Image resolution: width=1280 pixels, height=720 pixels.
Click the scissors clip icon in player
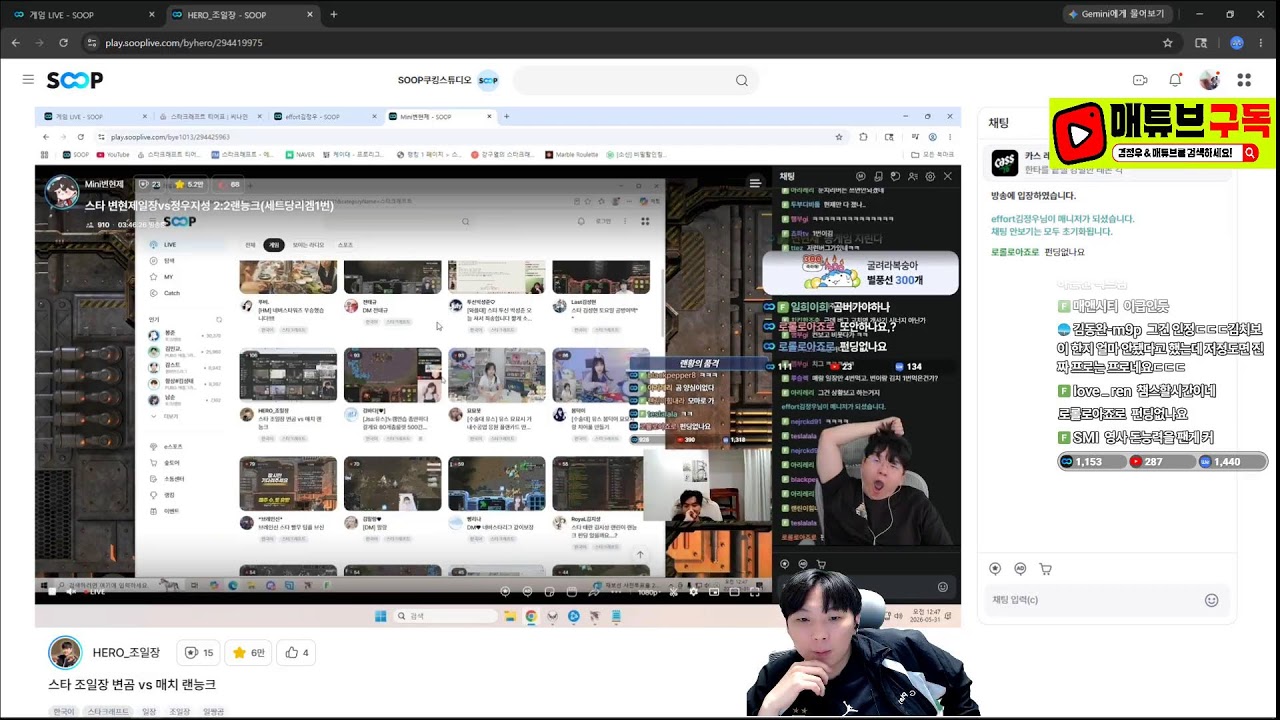point(673,592)
